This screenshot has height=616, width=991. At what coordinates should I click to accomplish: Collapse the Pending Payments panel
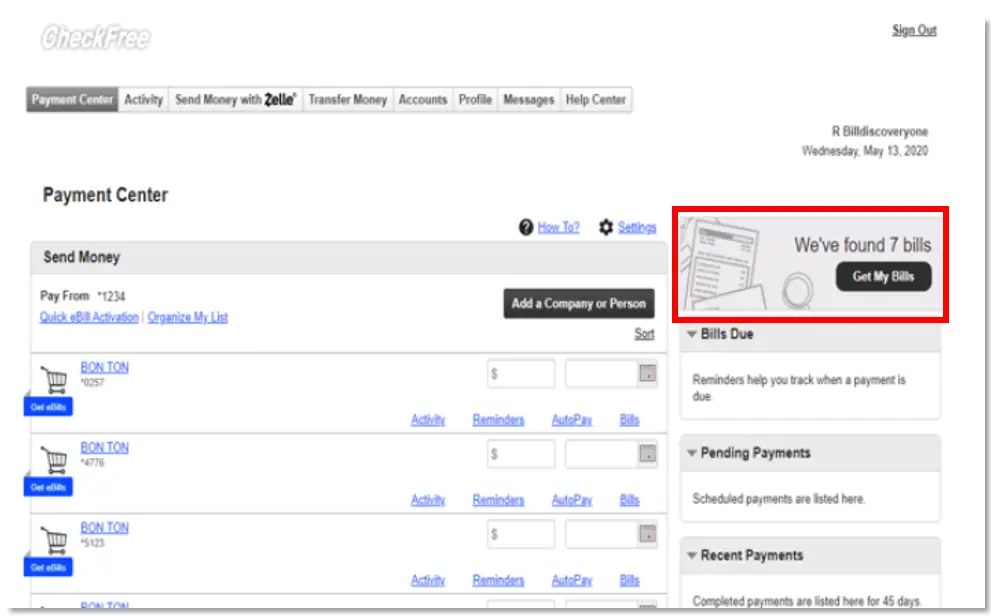click(x=691, y=453)
